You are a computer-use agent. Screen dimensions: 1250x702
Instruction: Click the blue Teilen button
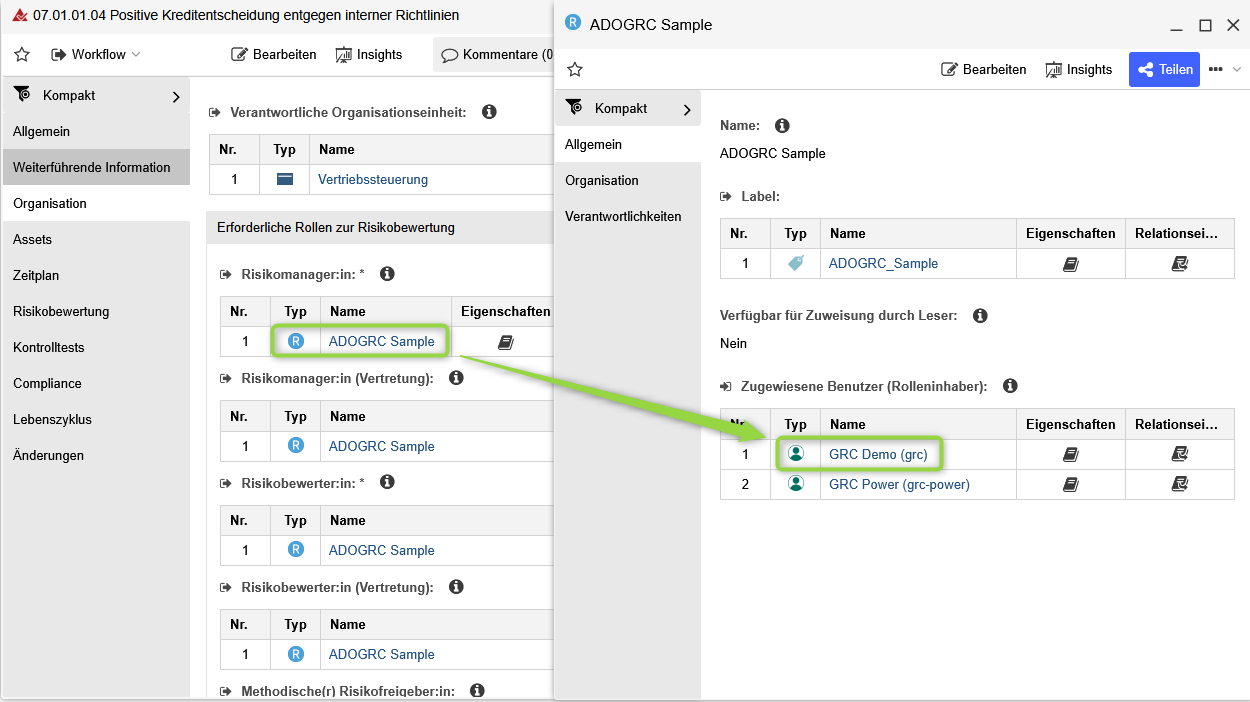pyautogui.click(x=1164, y=70)
